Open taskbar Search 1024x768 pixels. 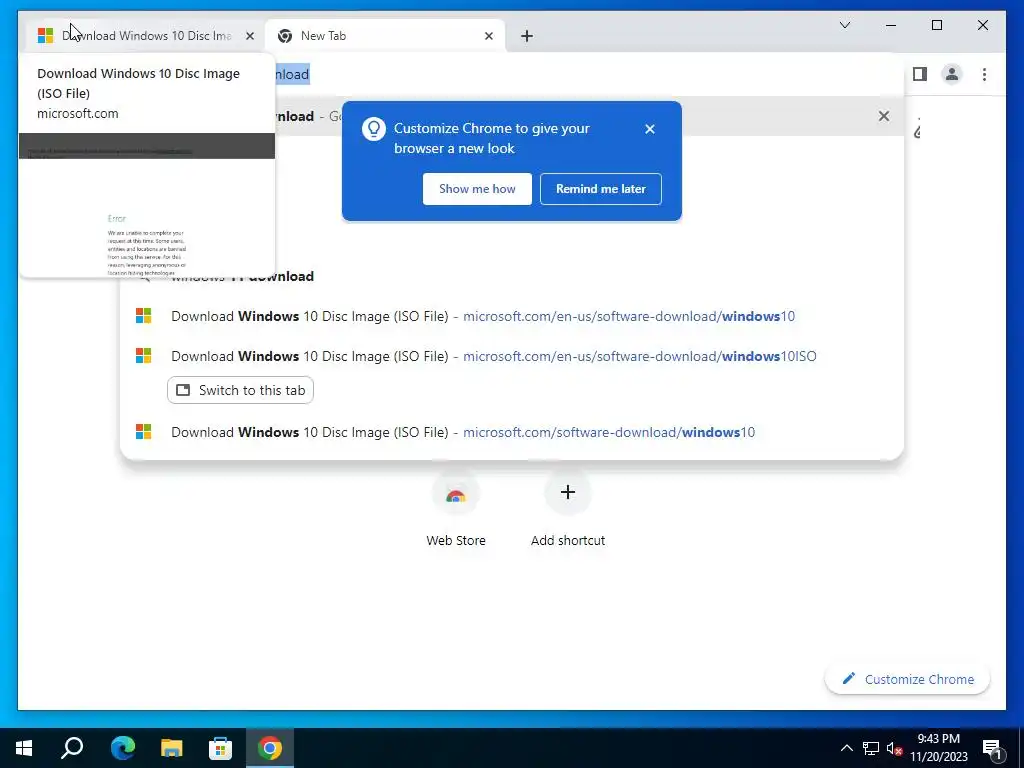[72, 748]
